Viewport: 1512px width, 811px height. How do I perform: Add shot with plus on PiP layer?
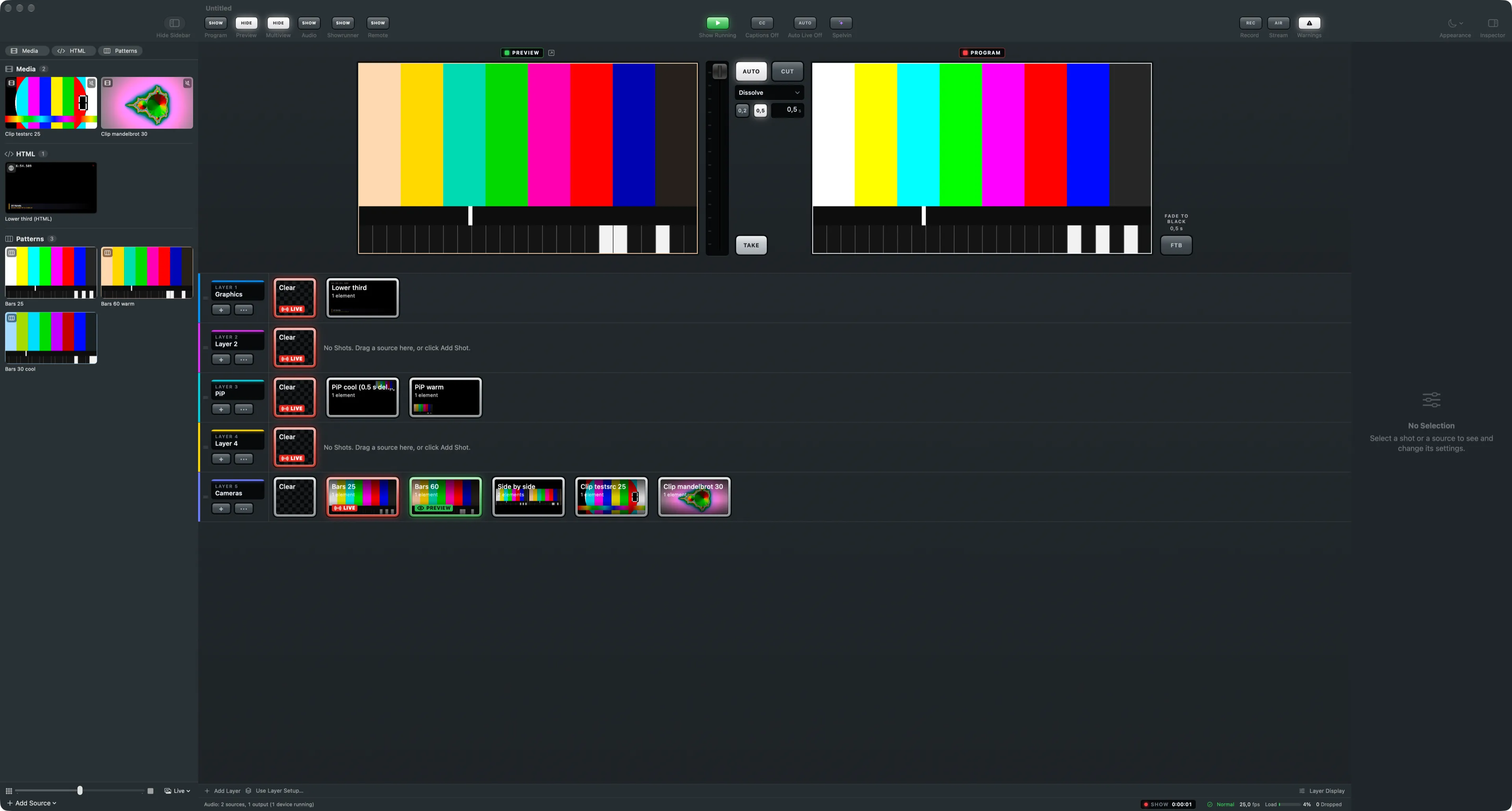220,409
